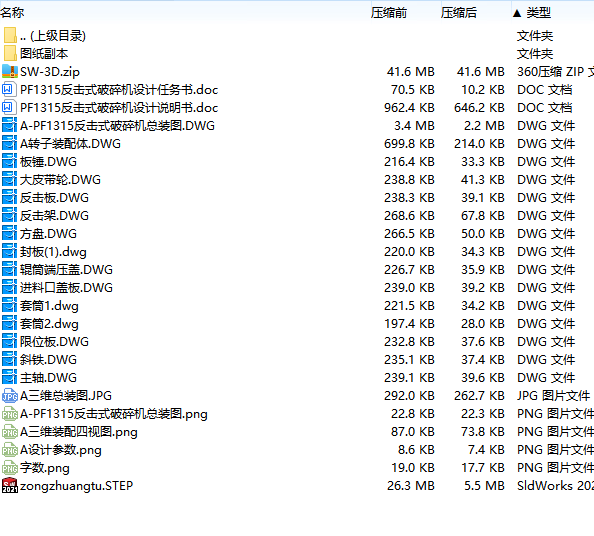Select PF1315反击式破碎机设计任务书.doc file name

click(x=119, y=89)
